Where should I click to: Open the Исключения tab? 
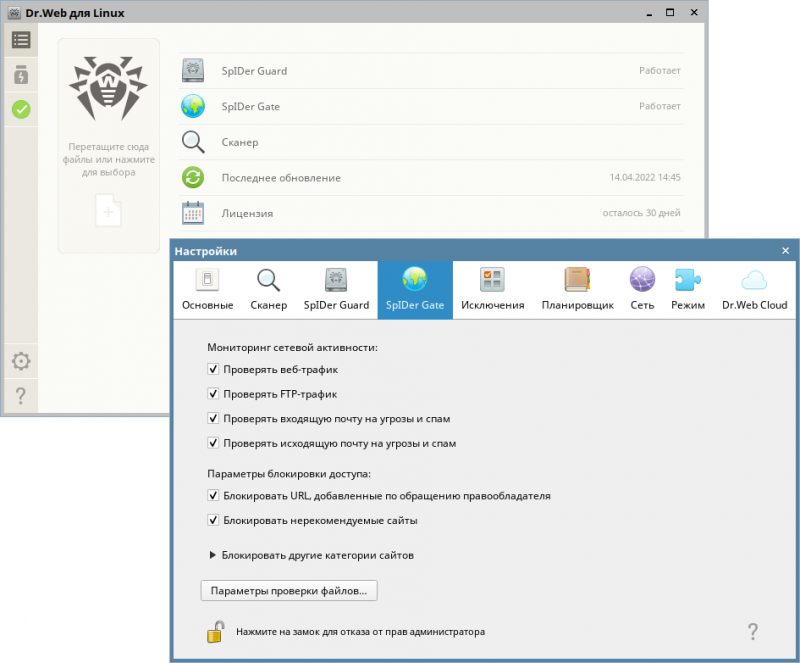click(492, 290)
